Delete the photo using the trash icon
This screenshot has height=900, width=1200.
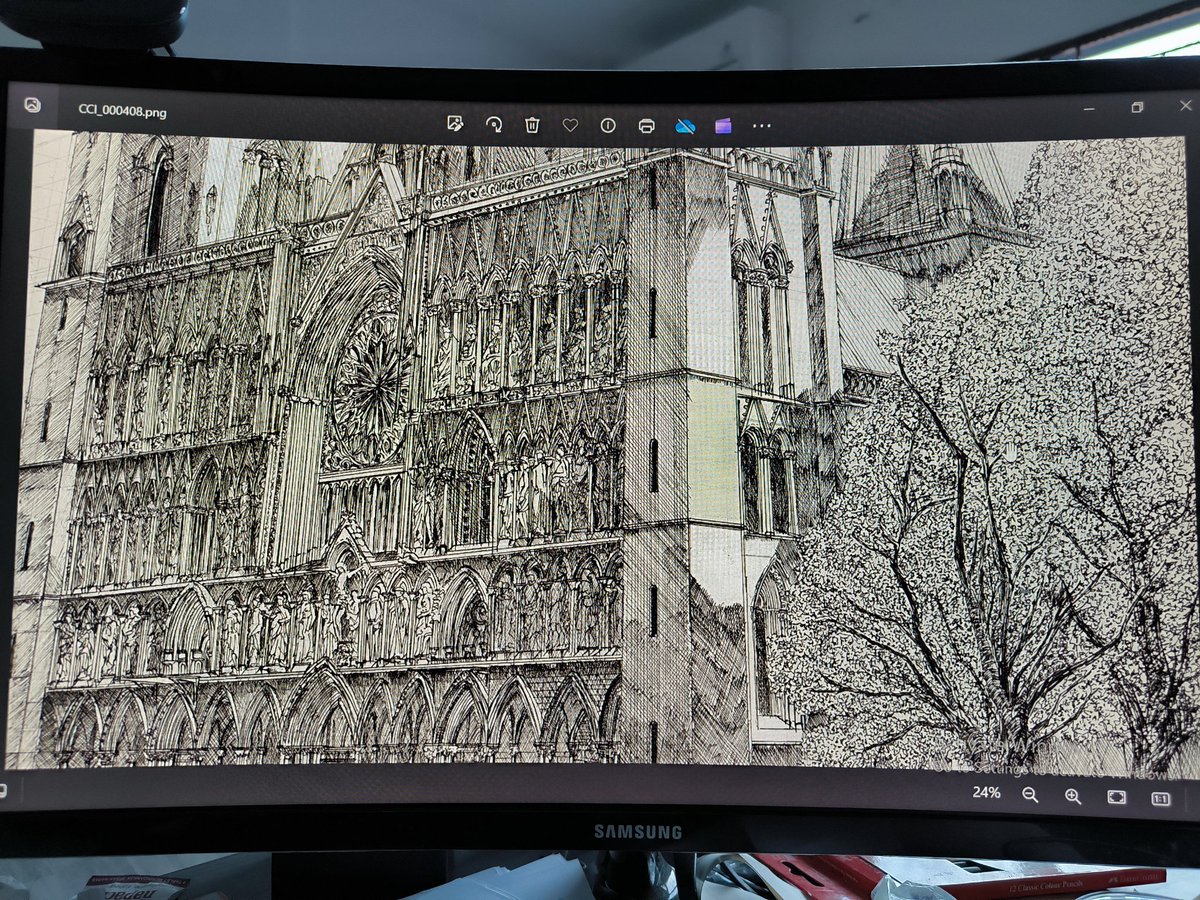(532, 125)
